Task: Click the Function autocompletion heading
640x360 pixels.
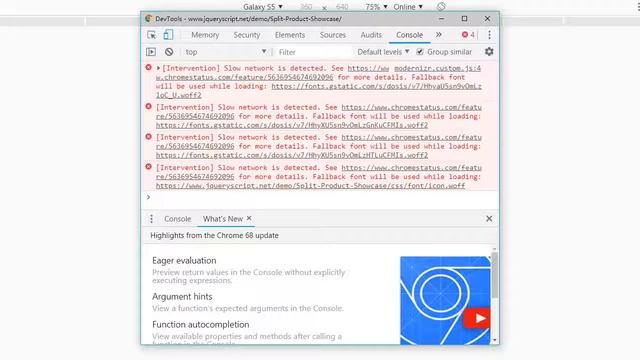Action: [200, 325]
